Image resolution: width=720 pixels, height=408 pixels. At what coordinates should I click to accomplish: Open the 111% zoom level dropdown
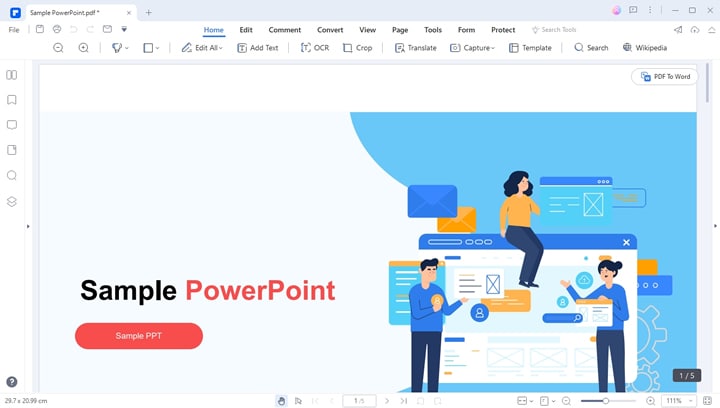pyautogui.click(x=679, y=401)
